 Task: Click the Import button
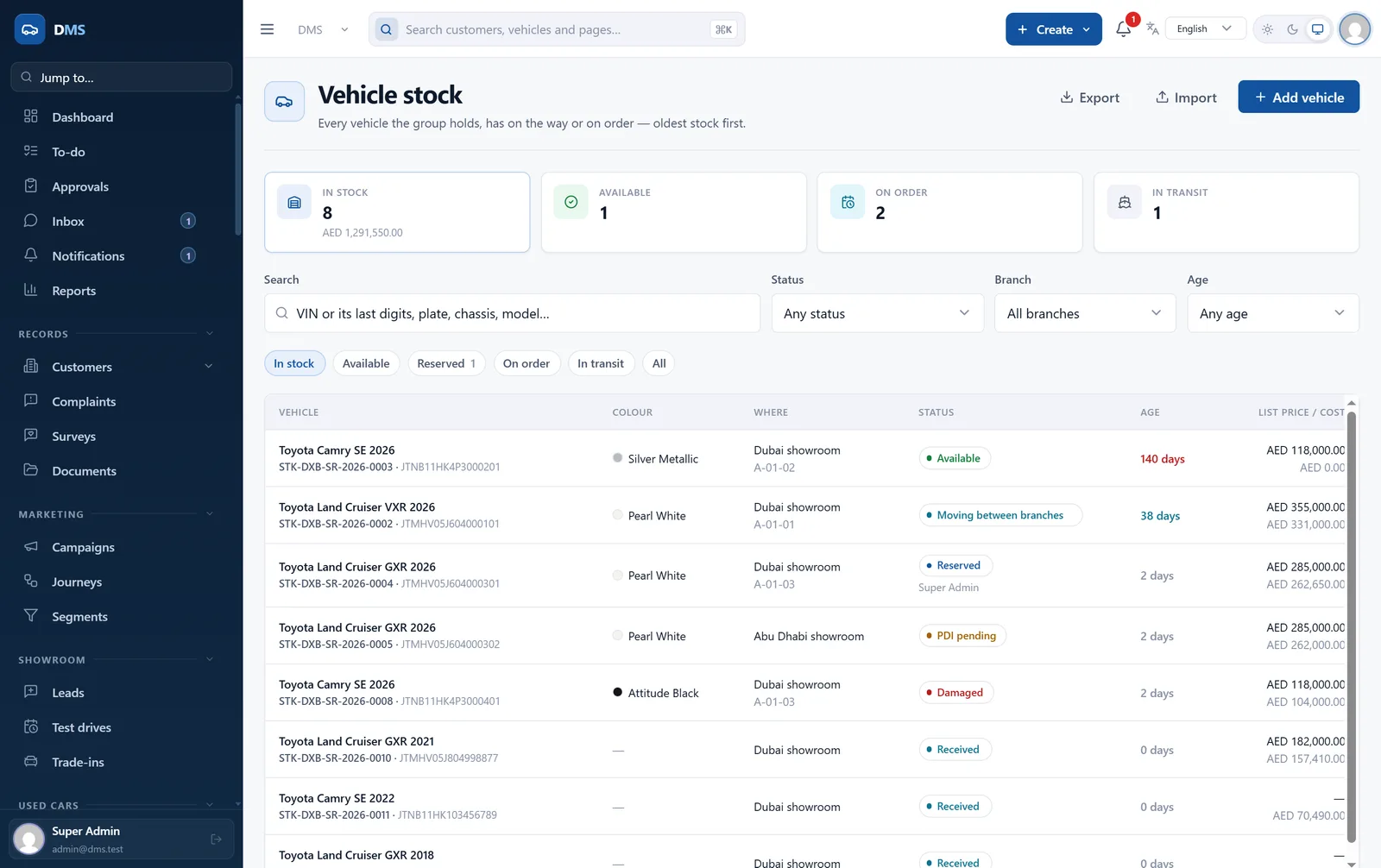click(1186, 97)
